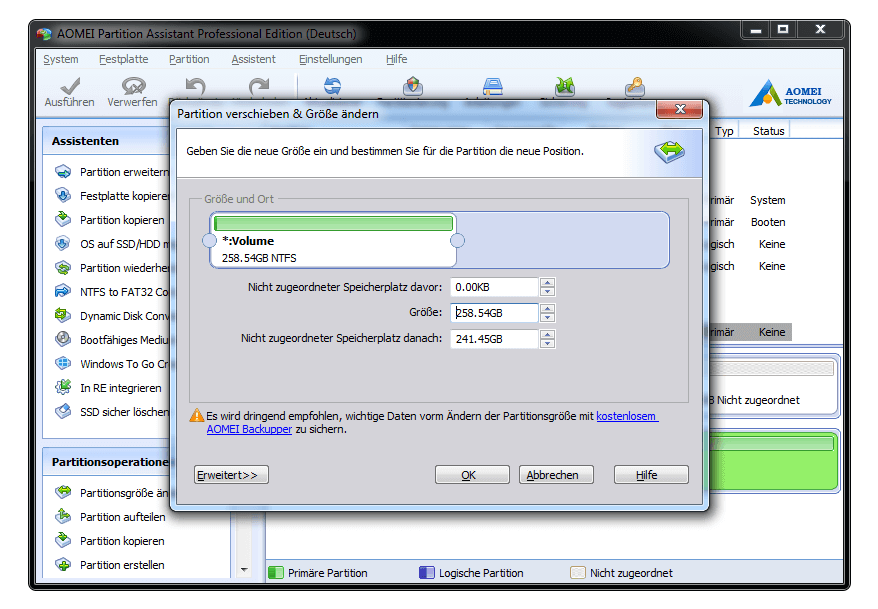This screenshot has height=609, width=878.
Task: Click the undo arrow toolbar icon
Action: [195, 86]
